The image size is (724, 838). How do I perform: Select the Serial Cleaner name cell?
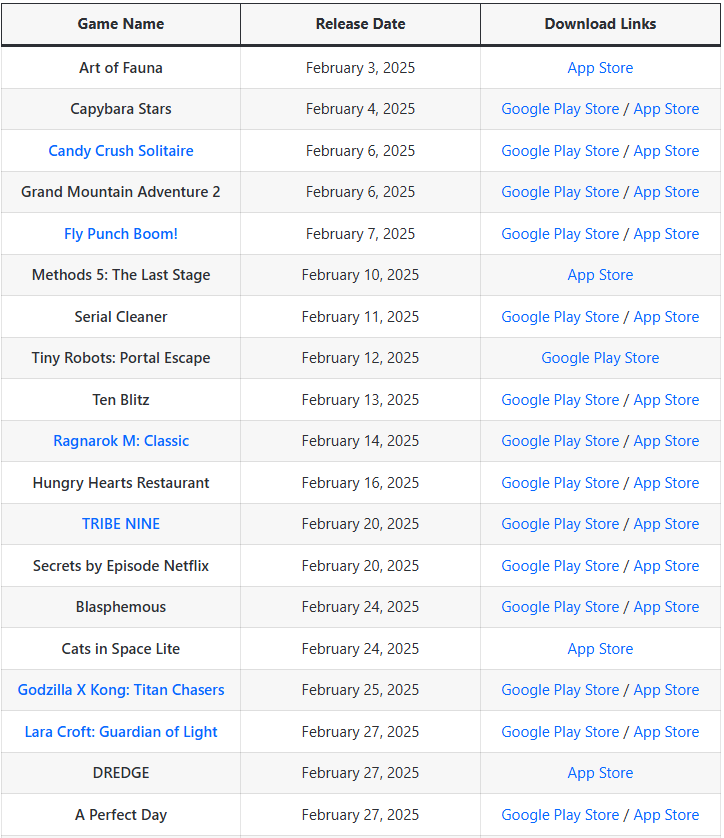click(x=121, y=317)
